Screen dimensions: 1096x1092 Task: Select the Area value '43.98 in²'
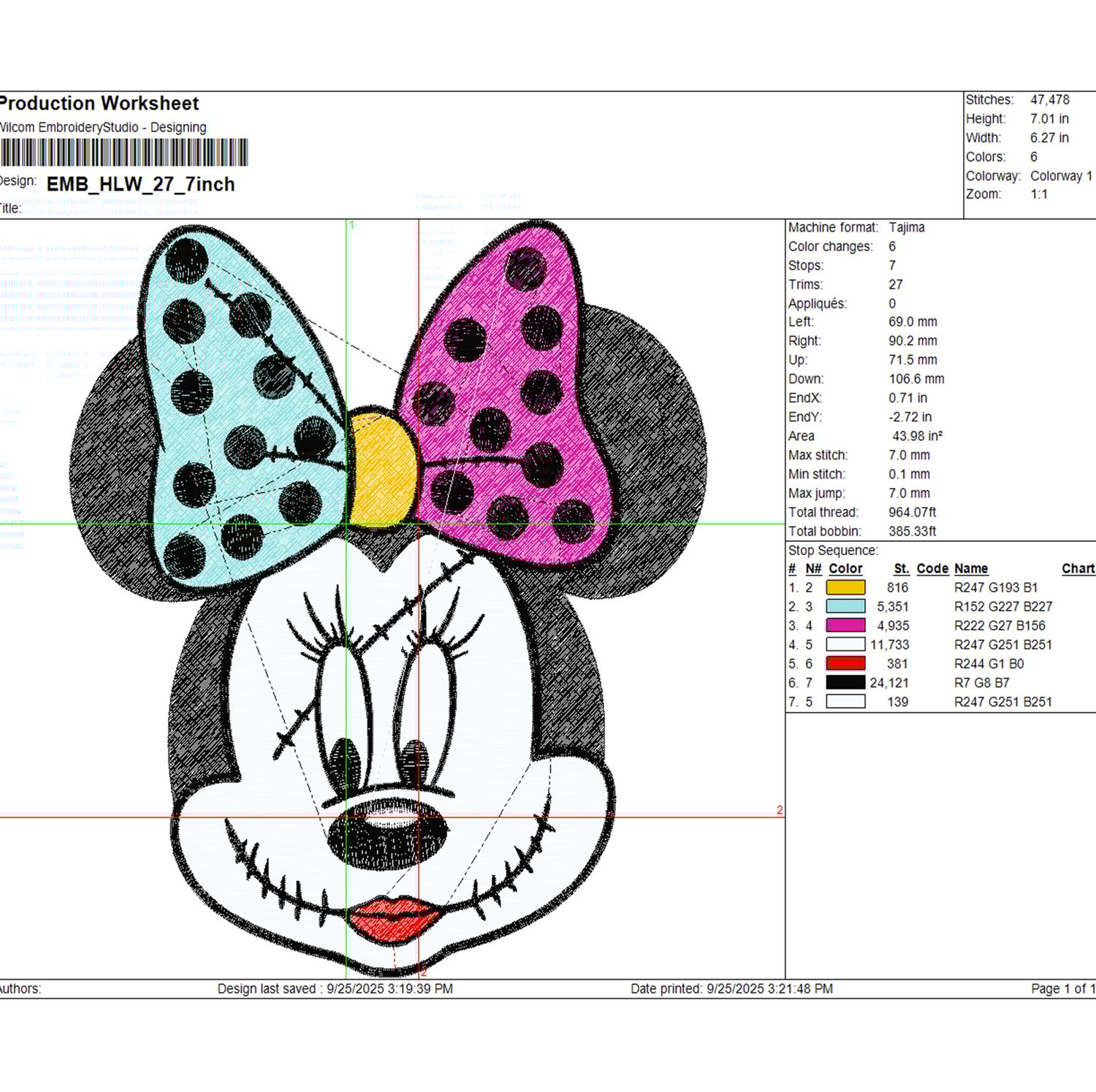[918, 435]
